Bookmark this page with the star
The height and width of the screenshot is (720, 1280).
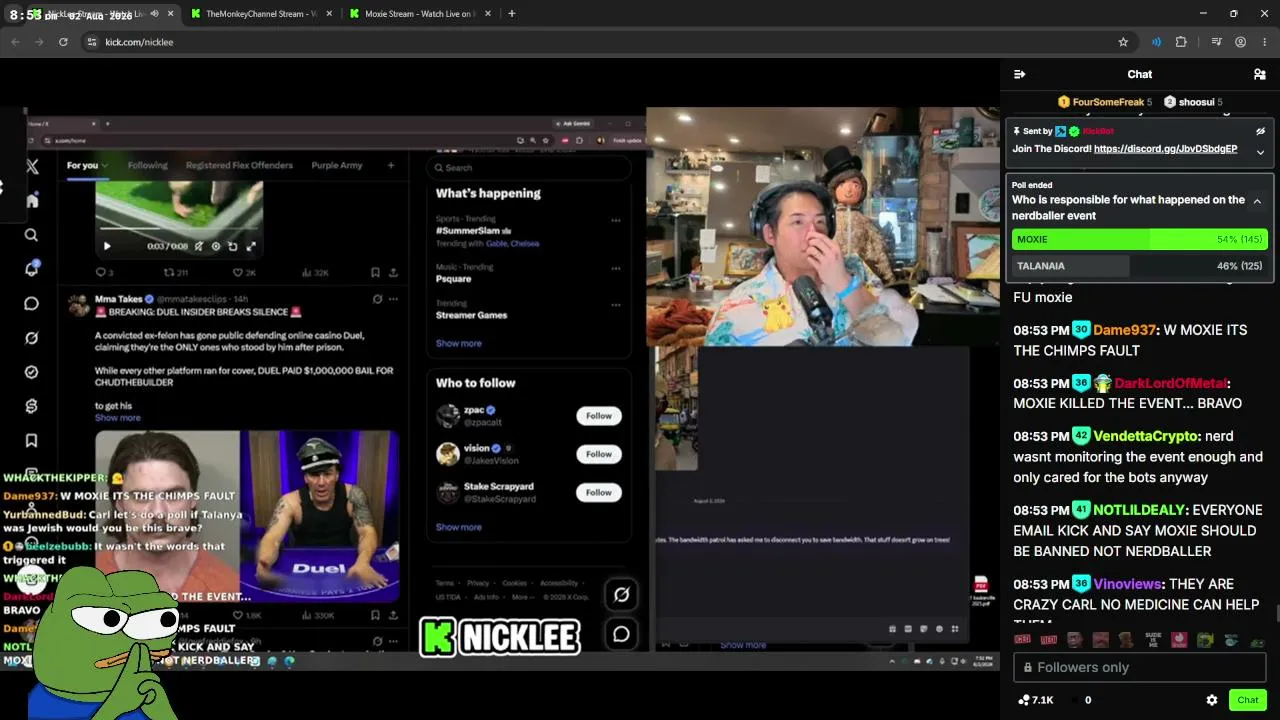[x=1123, y=42]
